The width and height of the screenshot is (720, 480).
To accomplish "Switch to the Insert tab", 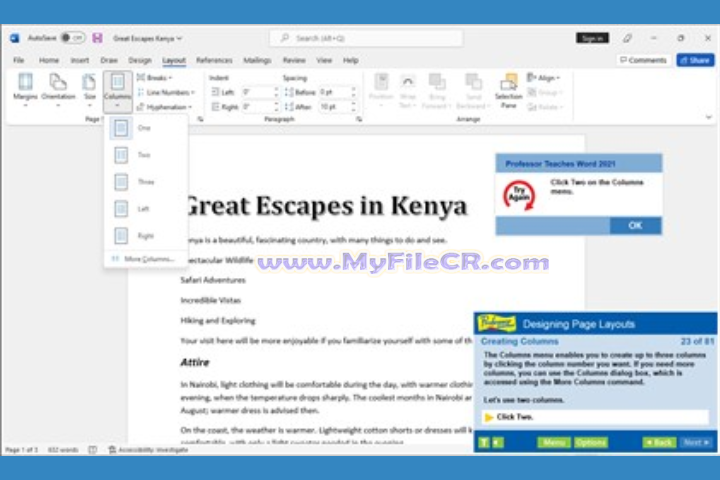I will [x=79, y=60].
